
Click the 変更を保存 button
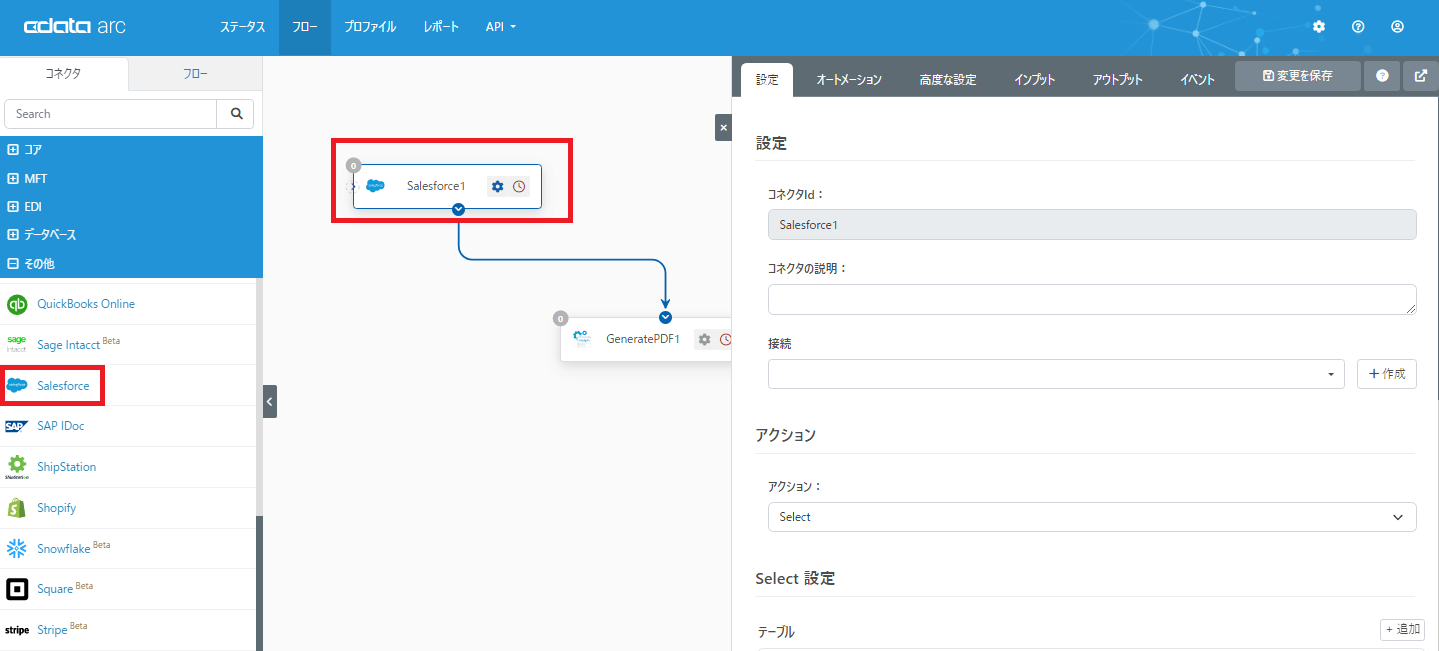(1297, 76)
